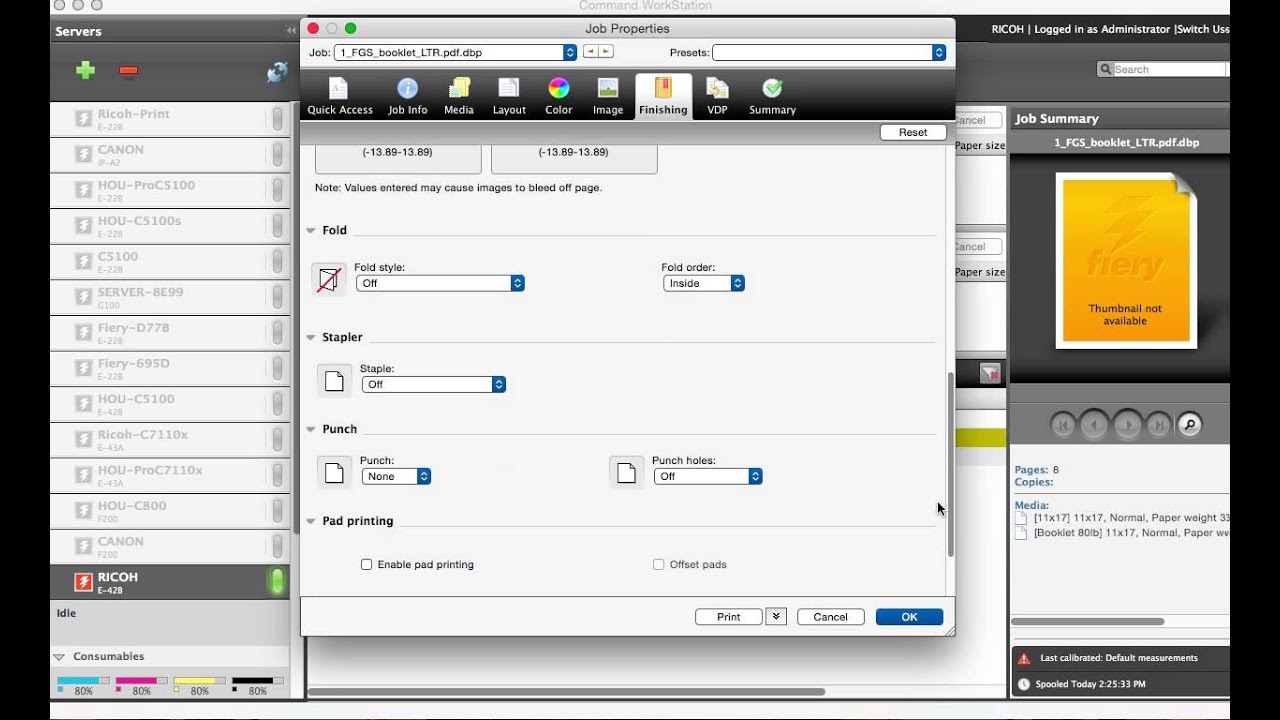Click the blue OK button

click(909, 617)
